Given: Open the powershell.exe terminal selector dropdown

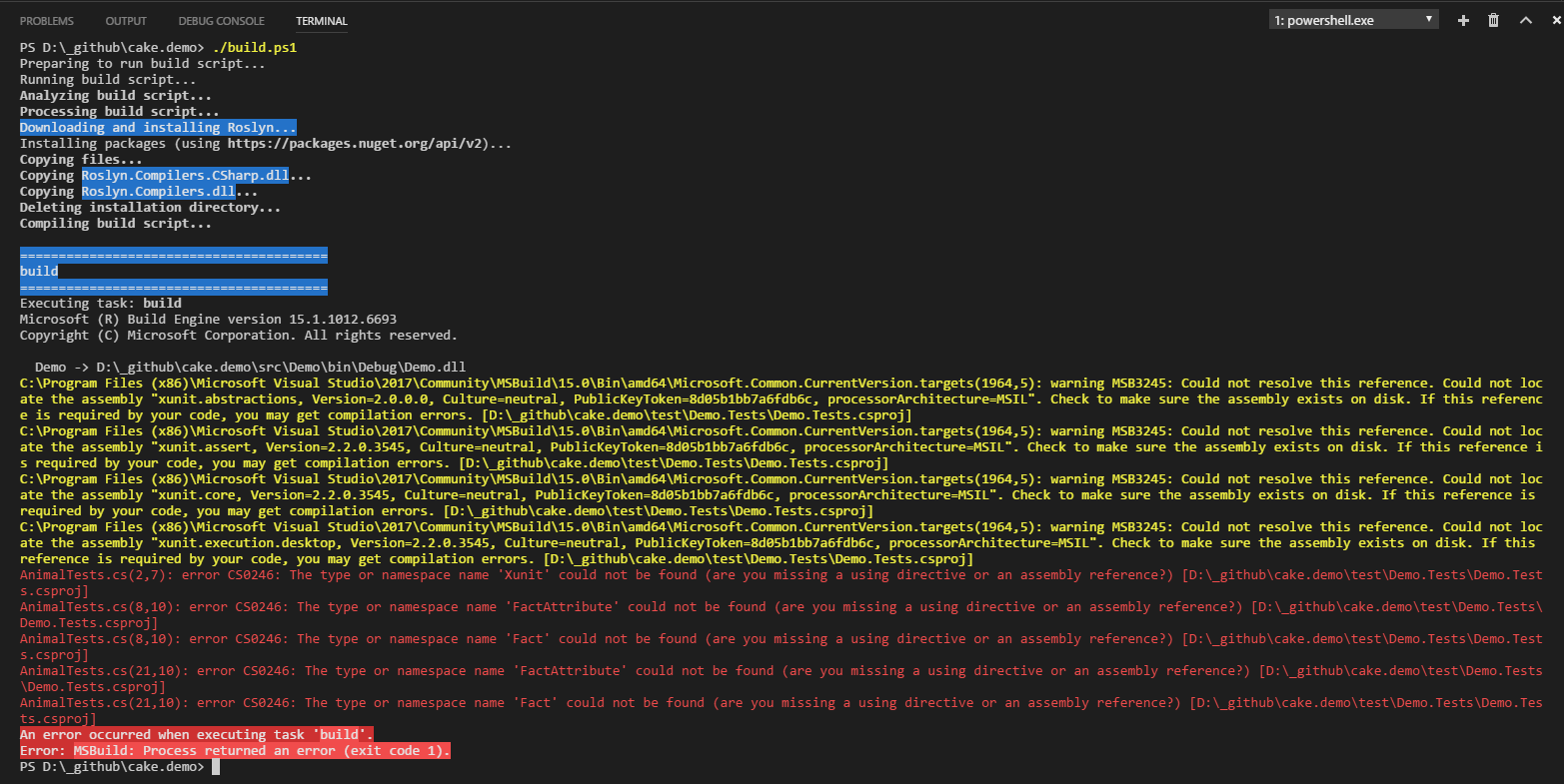Looking at the screenshot, I should (1353, 20).
